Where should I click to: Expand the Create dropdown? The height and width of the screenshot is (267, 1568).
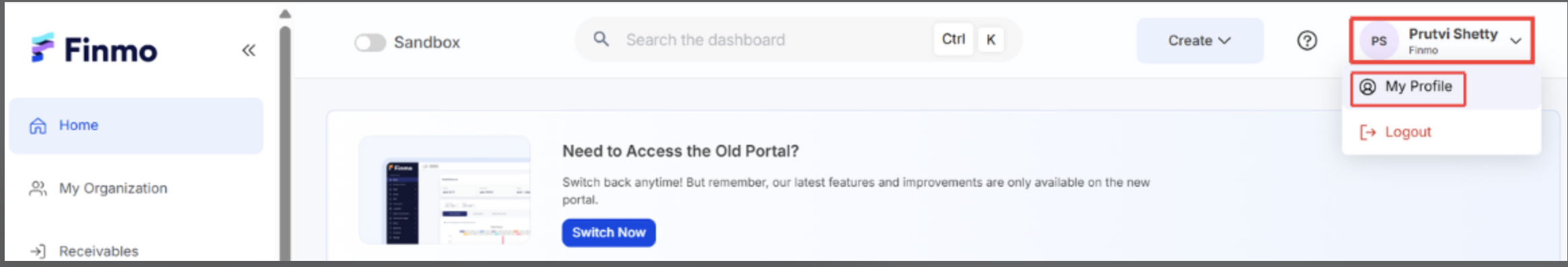[1200, 41]
